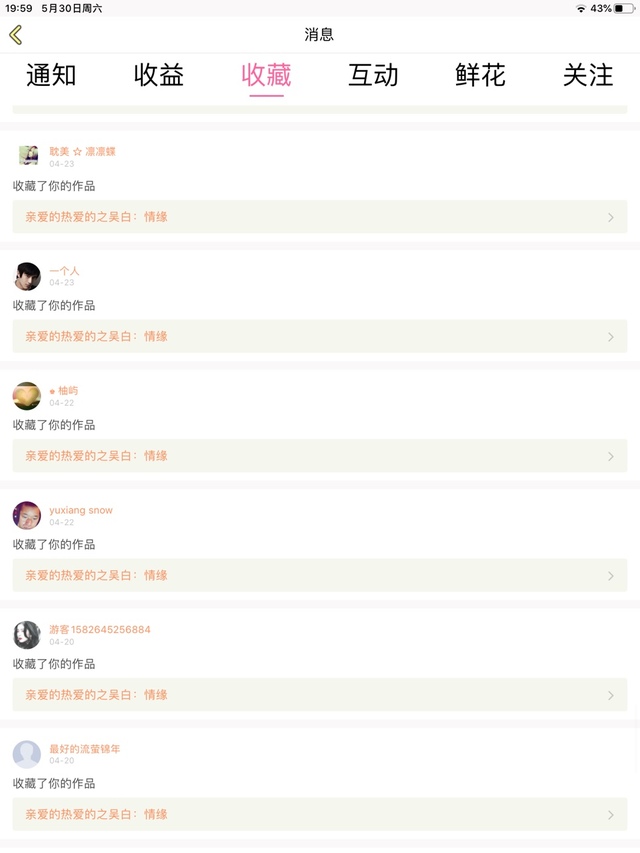Open avatar of 游客1582645256884

tap(27, 635)
